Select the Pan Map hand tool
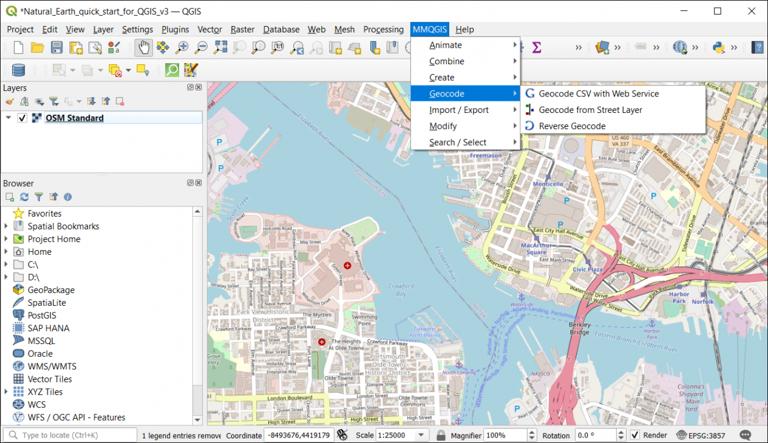This screenshot has height=443, width=768. coord(144,48)
